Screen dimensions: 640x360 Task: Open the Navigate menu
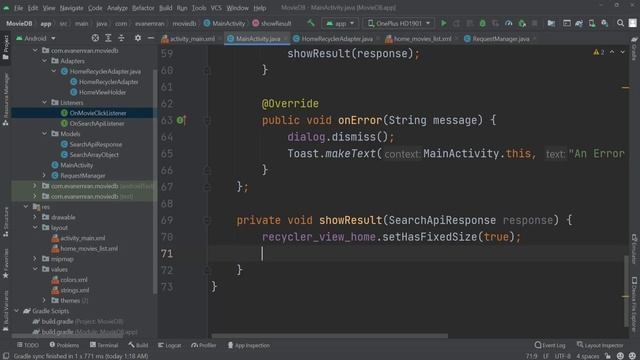71,8
